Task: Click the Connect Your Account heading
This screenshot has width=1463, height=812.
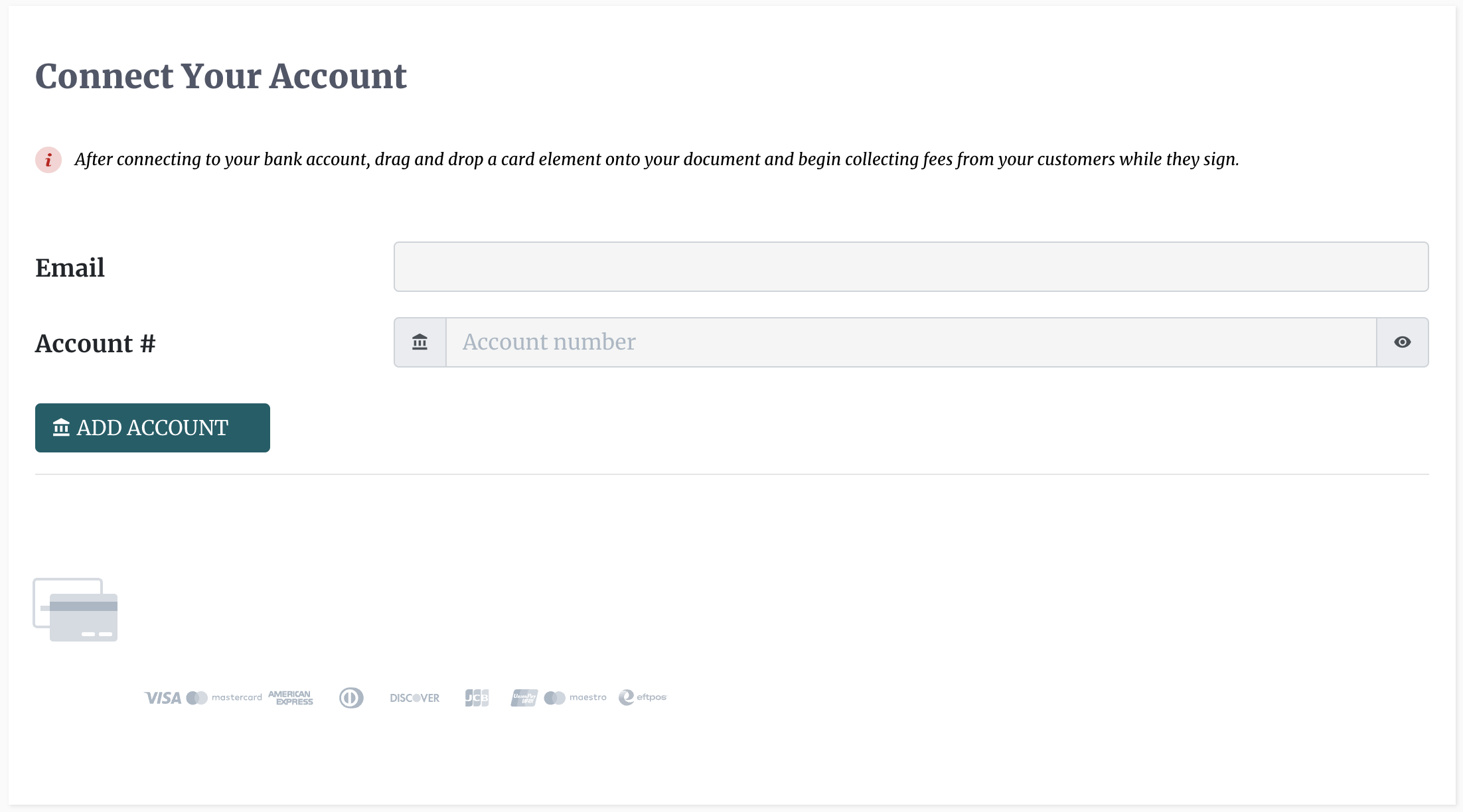Action: click(x=220, y=76)
